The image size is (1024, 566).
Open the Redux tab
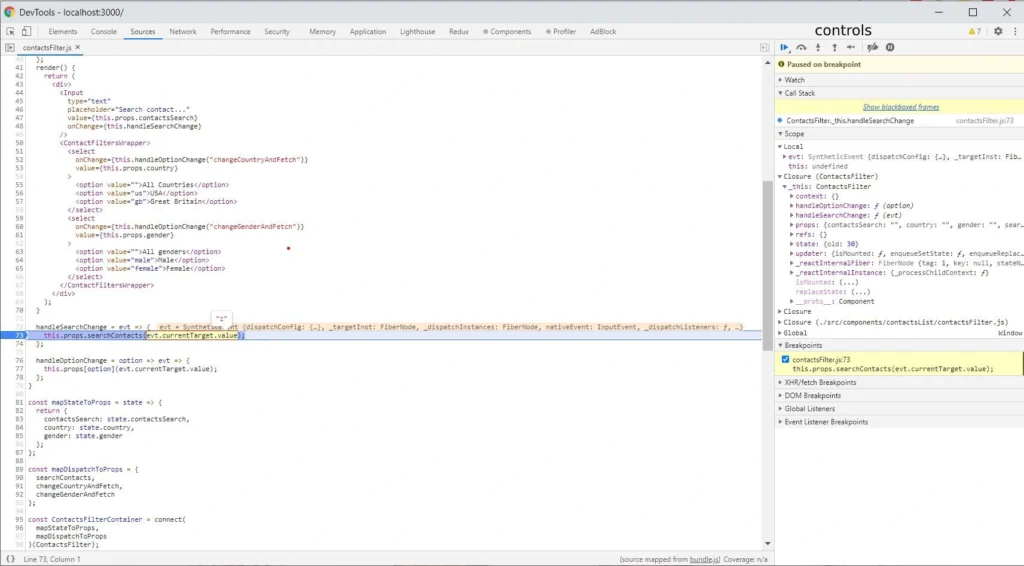(x=458, y=31)
